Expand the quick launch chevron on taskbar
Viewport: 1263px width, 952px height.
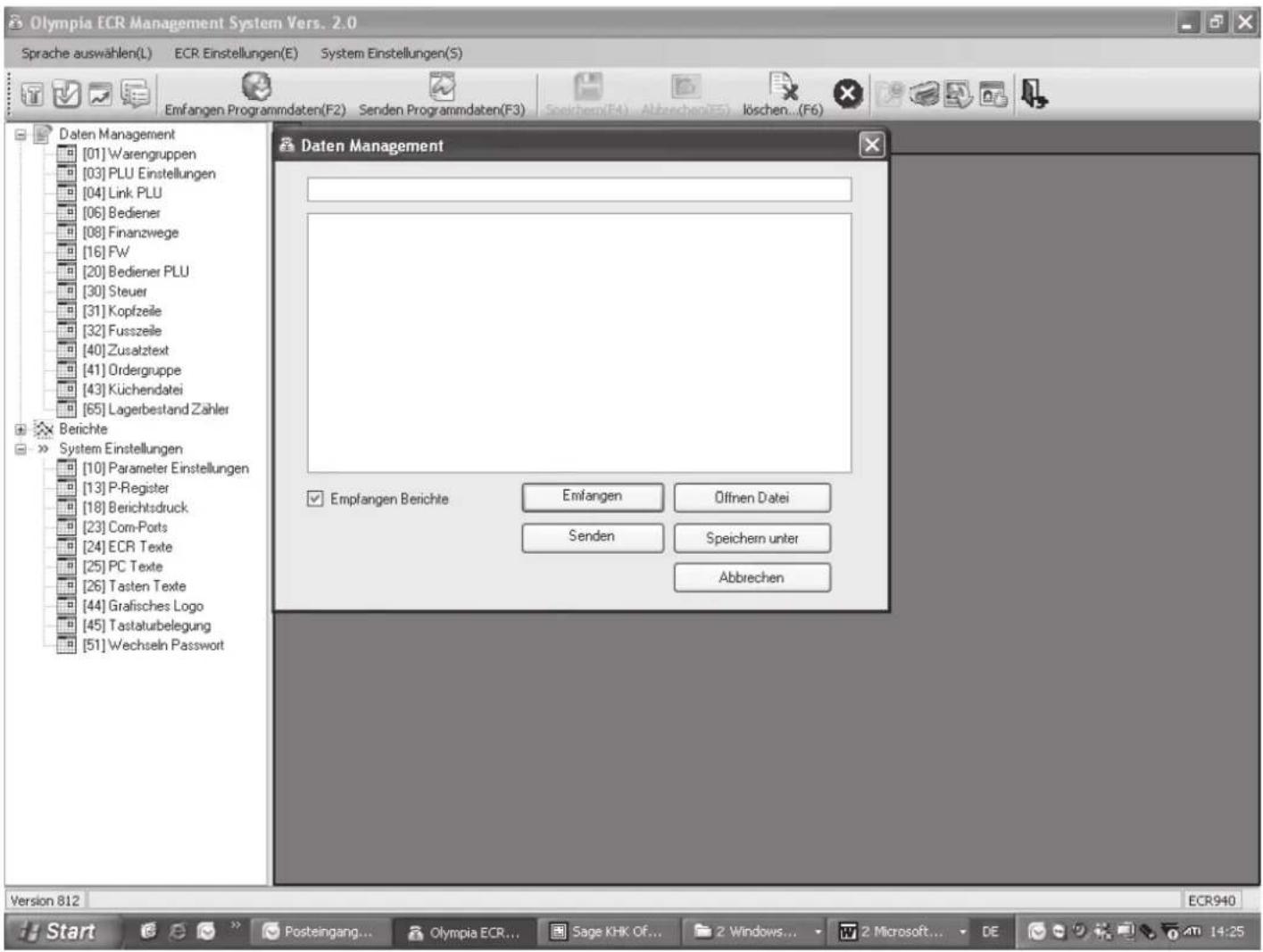(x=236, y=925)
